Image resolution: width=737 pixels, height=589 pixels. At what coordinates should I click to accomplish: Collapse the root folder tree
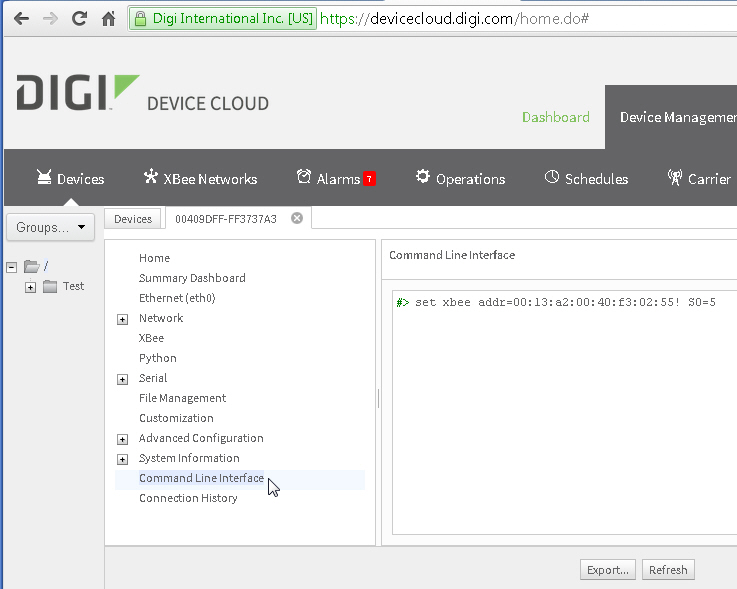[x=12, y=267]
